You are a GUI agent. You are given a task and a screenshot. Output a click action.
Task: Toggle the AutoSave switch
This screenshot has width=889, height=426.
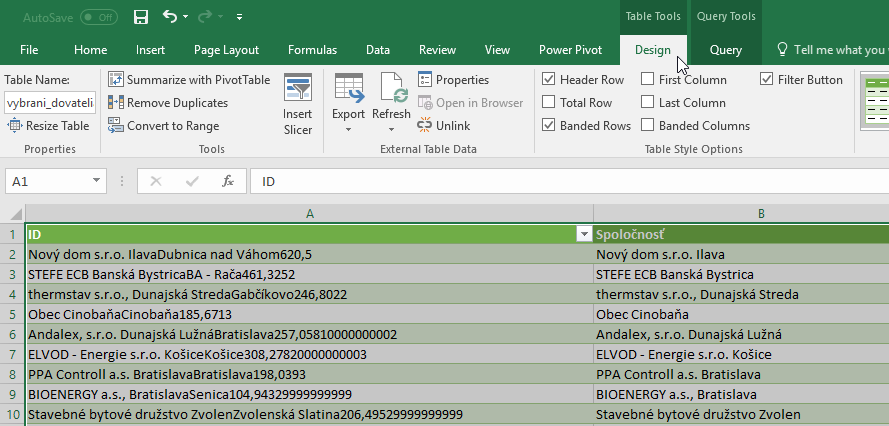(x=99, y=18)
